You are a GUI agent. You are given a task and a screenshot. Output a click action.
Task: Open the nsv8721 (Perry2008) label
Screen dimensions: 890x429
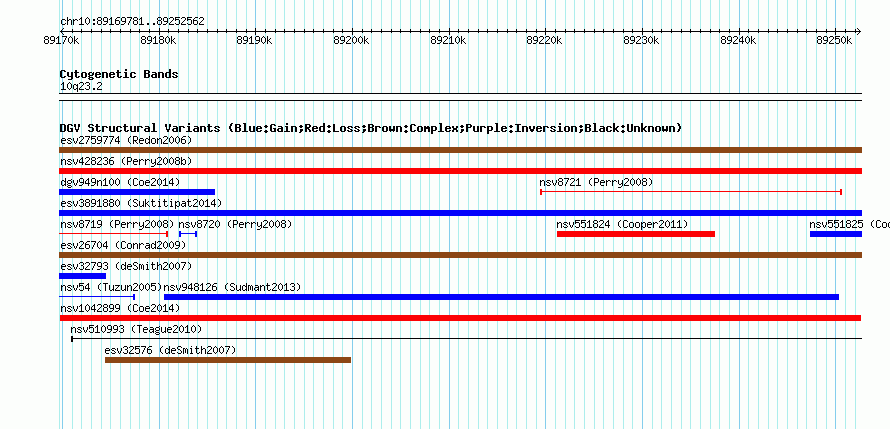pyautogui.click(x=596, y=182)
